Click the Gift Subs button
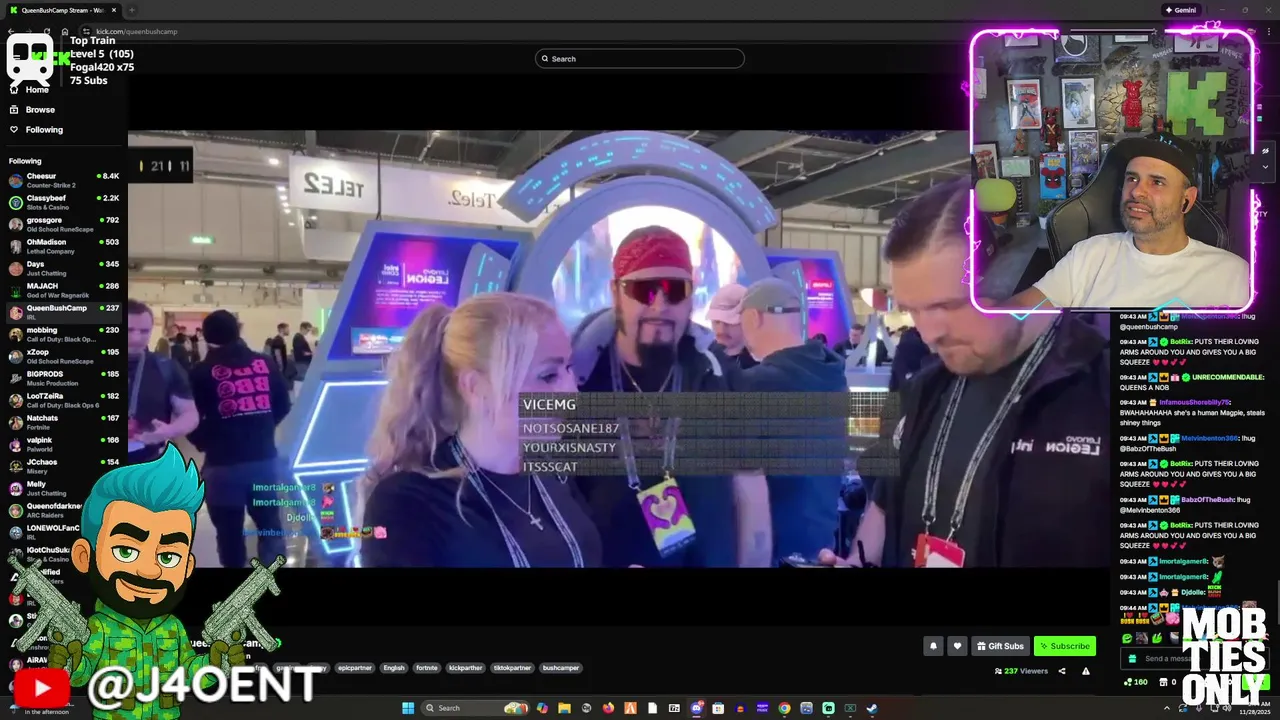 click(1000, 646)
